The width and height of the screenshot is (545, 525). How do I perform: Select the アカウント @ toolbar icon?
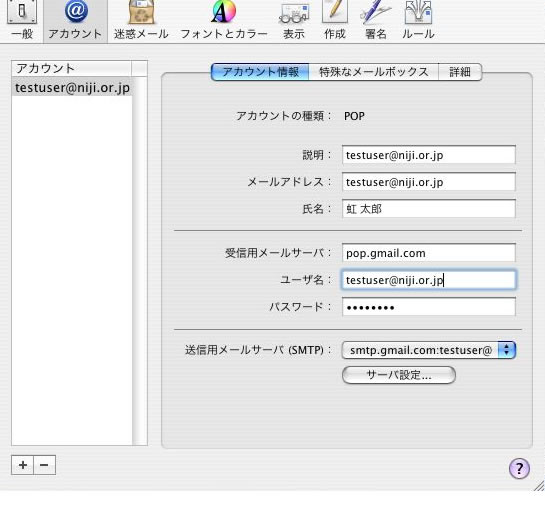(x=75, y=21)
